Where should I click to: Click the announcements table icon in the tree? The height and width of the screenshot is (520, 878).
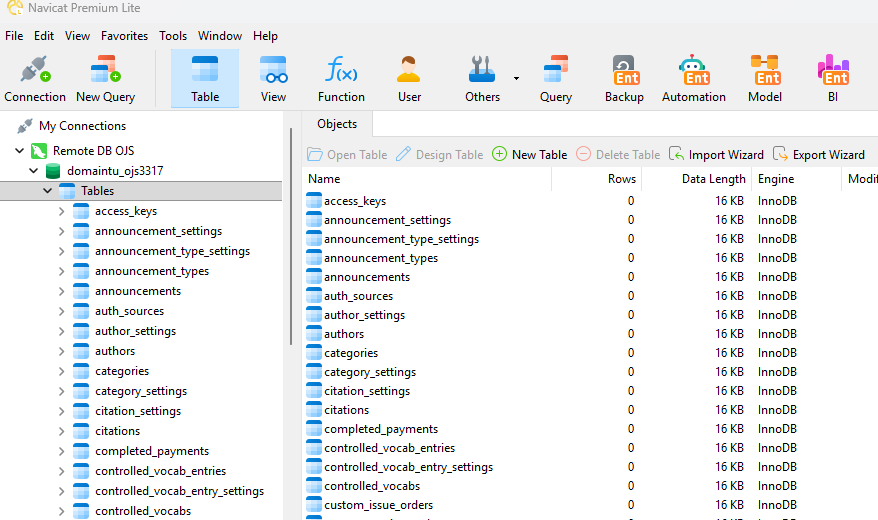(81, 291)
